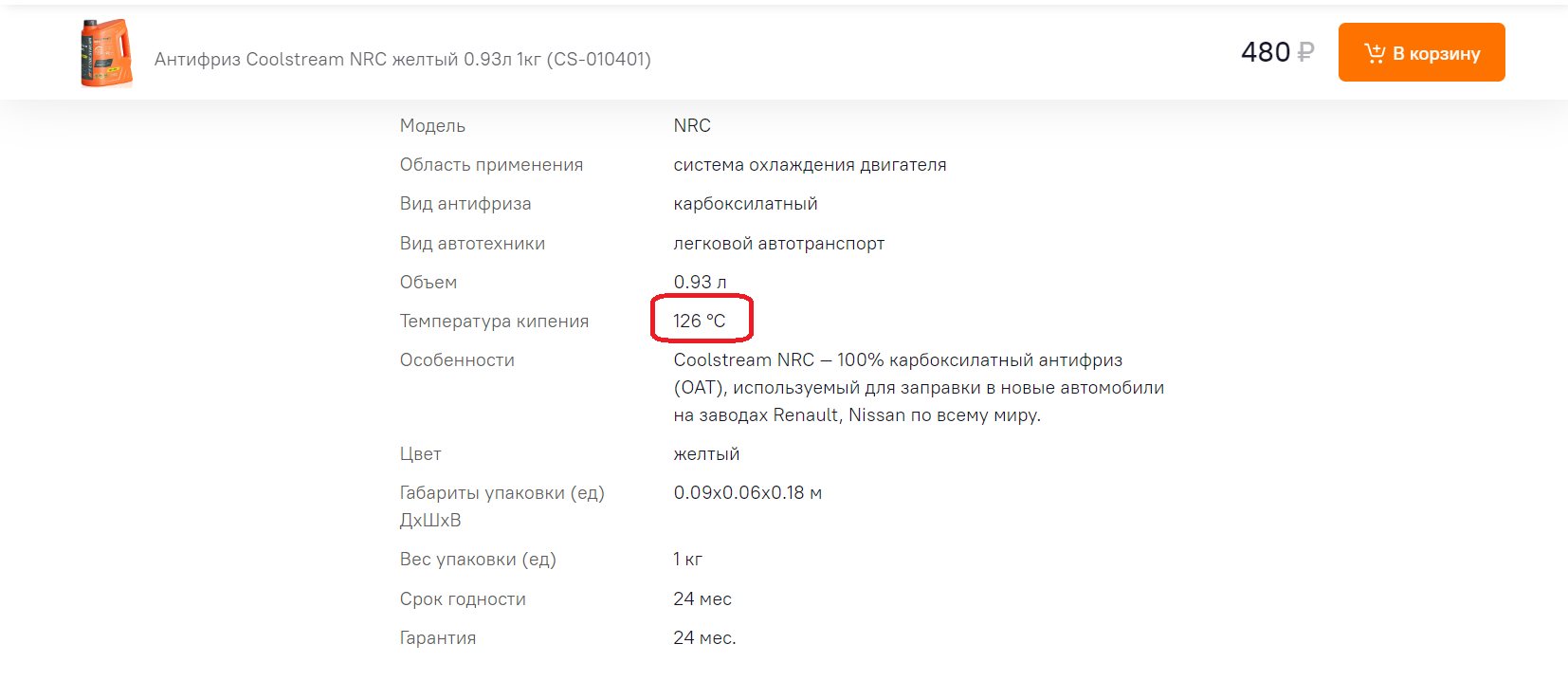Image resolution: width=1568 pixels, height=699 pixels.
Task: Open the Coolstream antifreeze canister thumbnail
Action: 106,53
